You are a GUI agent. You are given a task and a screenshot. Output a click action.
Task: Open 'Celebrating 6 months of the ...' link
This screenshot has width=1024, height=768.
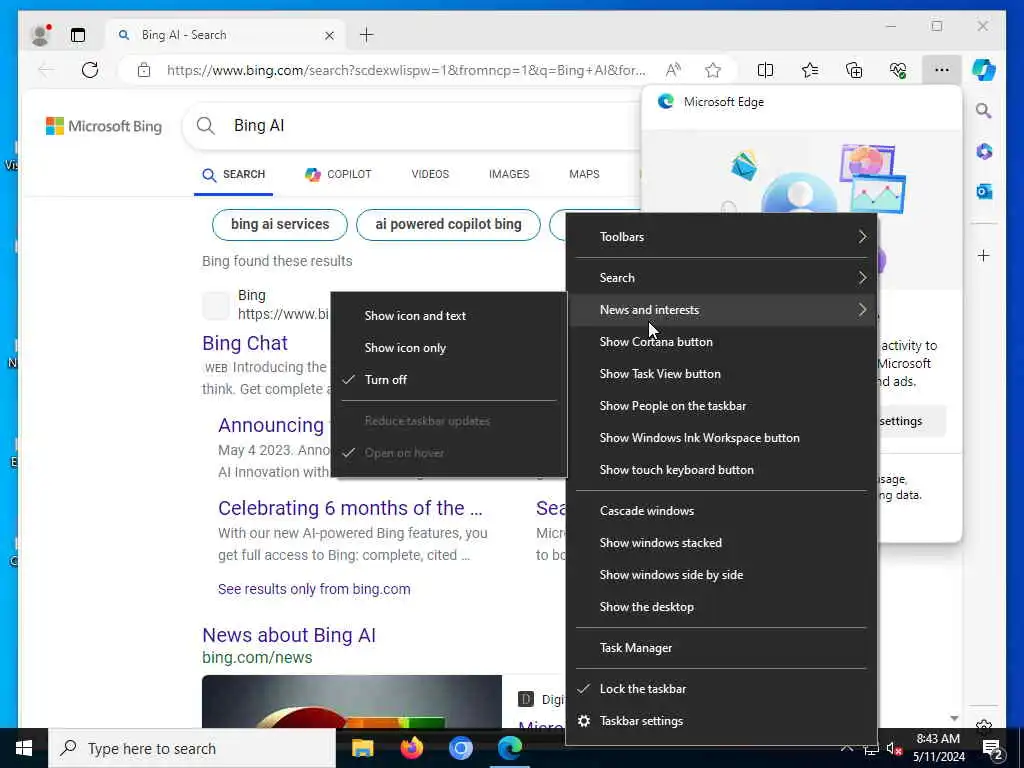(x=350, y=508)
